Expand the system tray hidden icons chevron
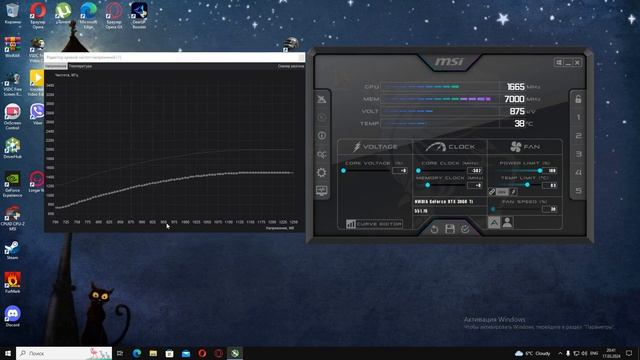 (560, 353)
